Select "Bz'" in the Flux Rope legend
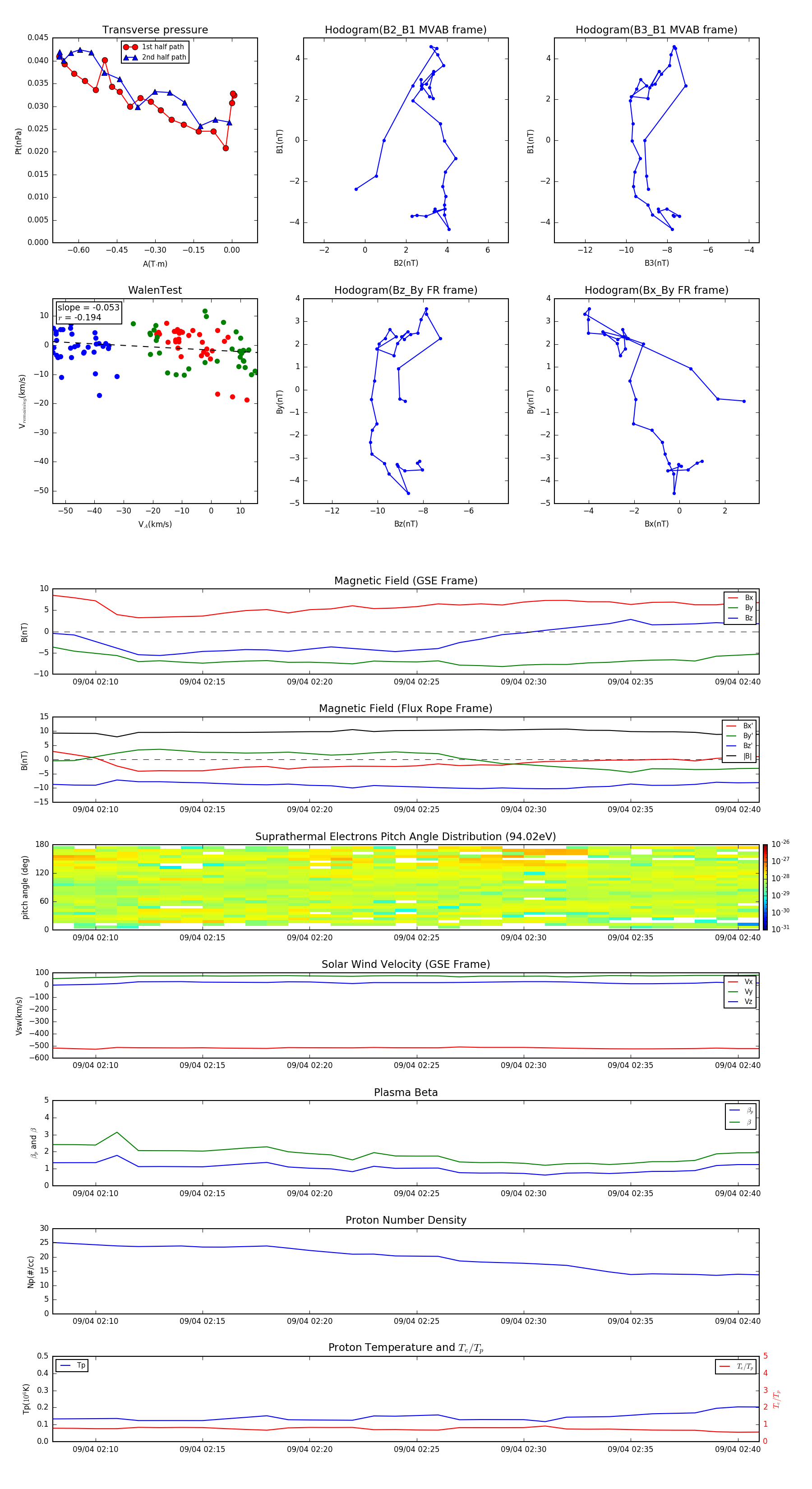The image size is (812, 1489). tap(740, 746)
